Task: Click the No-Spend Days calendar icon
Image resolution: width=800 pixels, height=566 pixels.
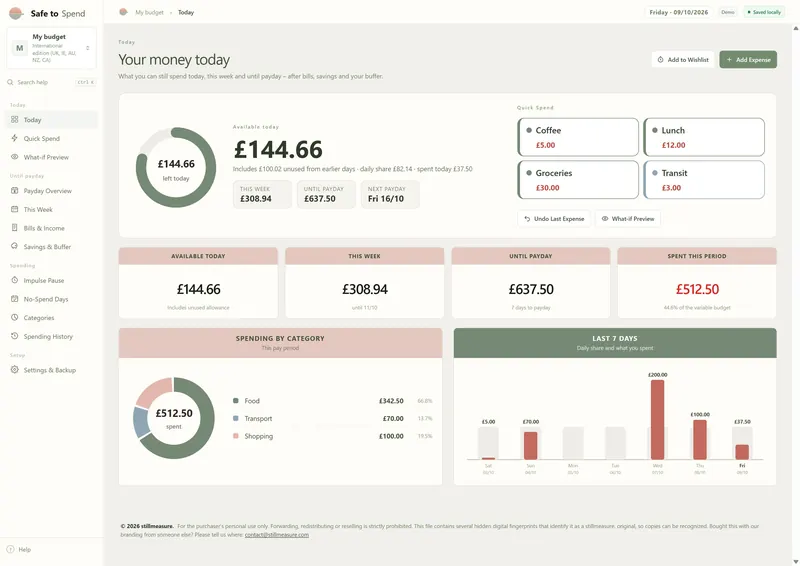Action: (14, 299)
